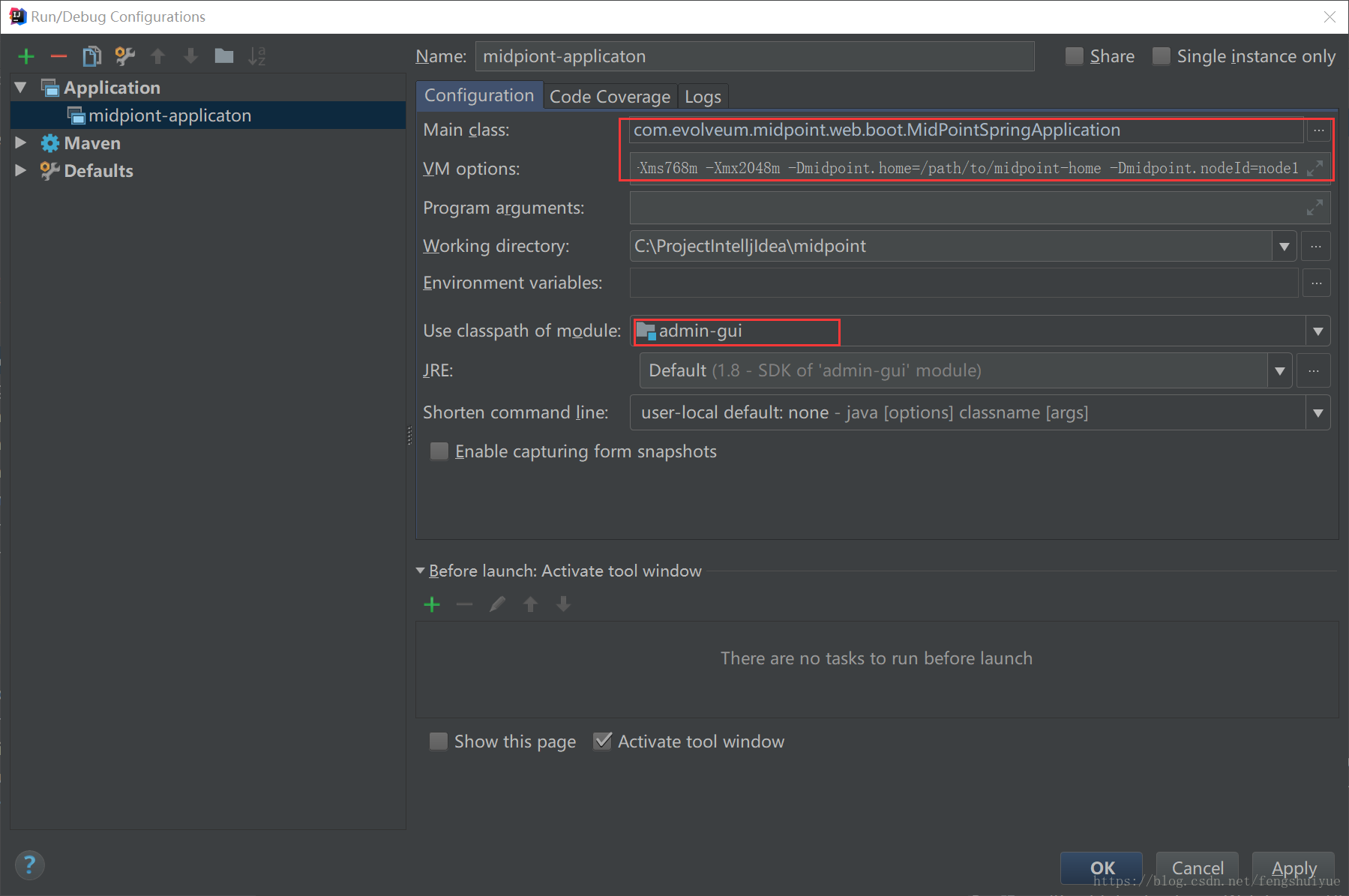Open the Working directory dropdown
The width and height of the screenshot is (1349, 896).
pyautogui.click(x=1284, y=247)
